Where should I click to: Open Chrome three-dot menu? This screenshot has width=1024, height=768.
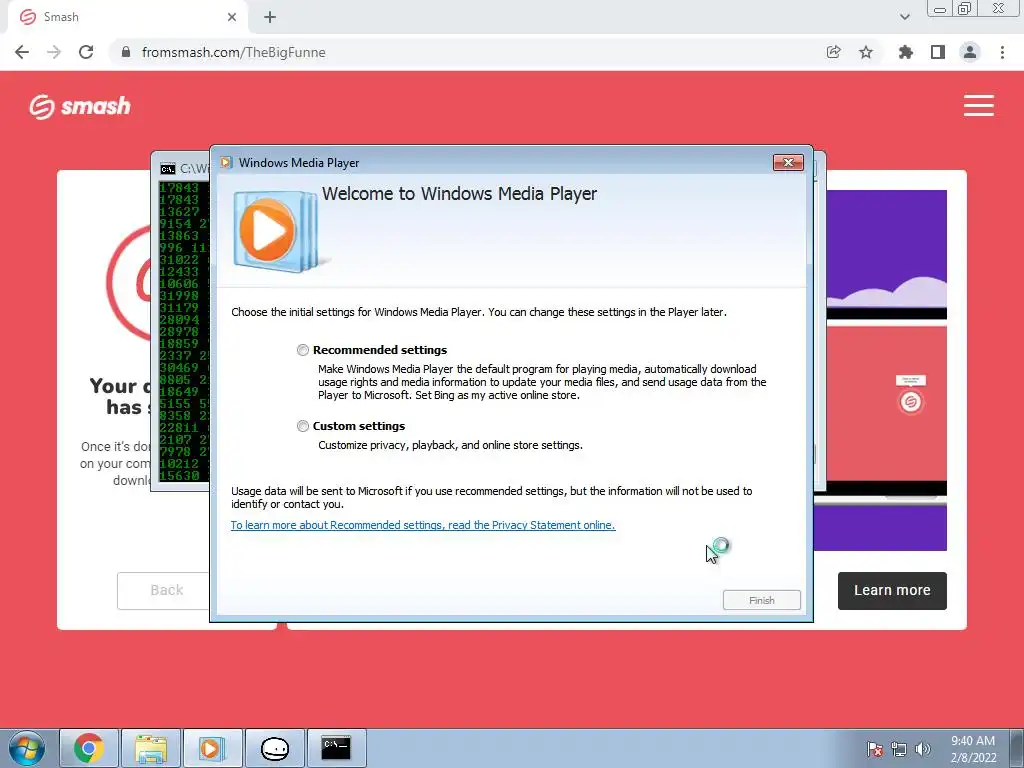(x=1002, y=52)
